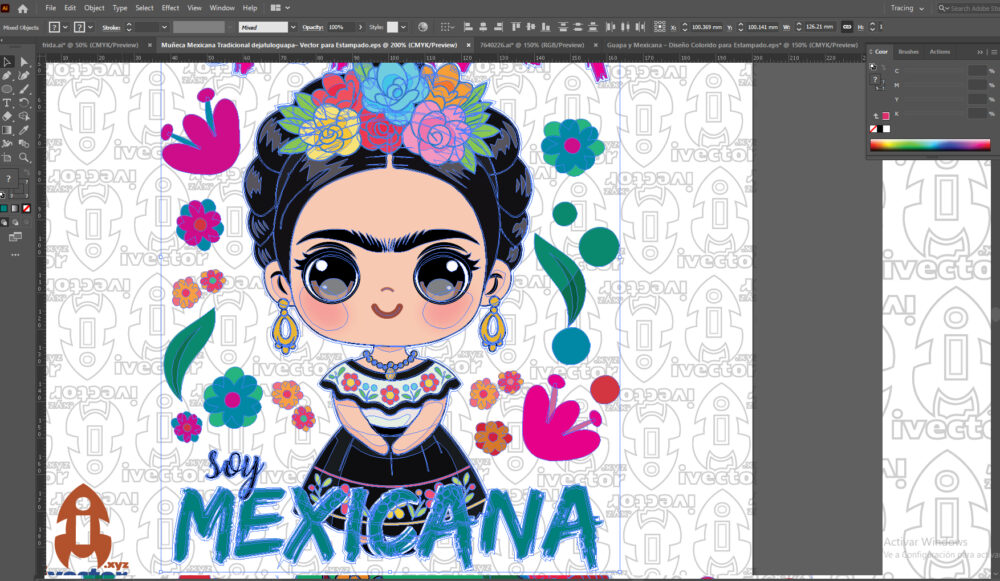Toggle constrain width and height proportions
The image size is (1000, 581).
(846, 27)
